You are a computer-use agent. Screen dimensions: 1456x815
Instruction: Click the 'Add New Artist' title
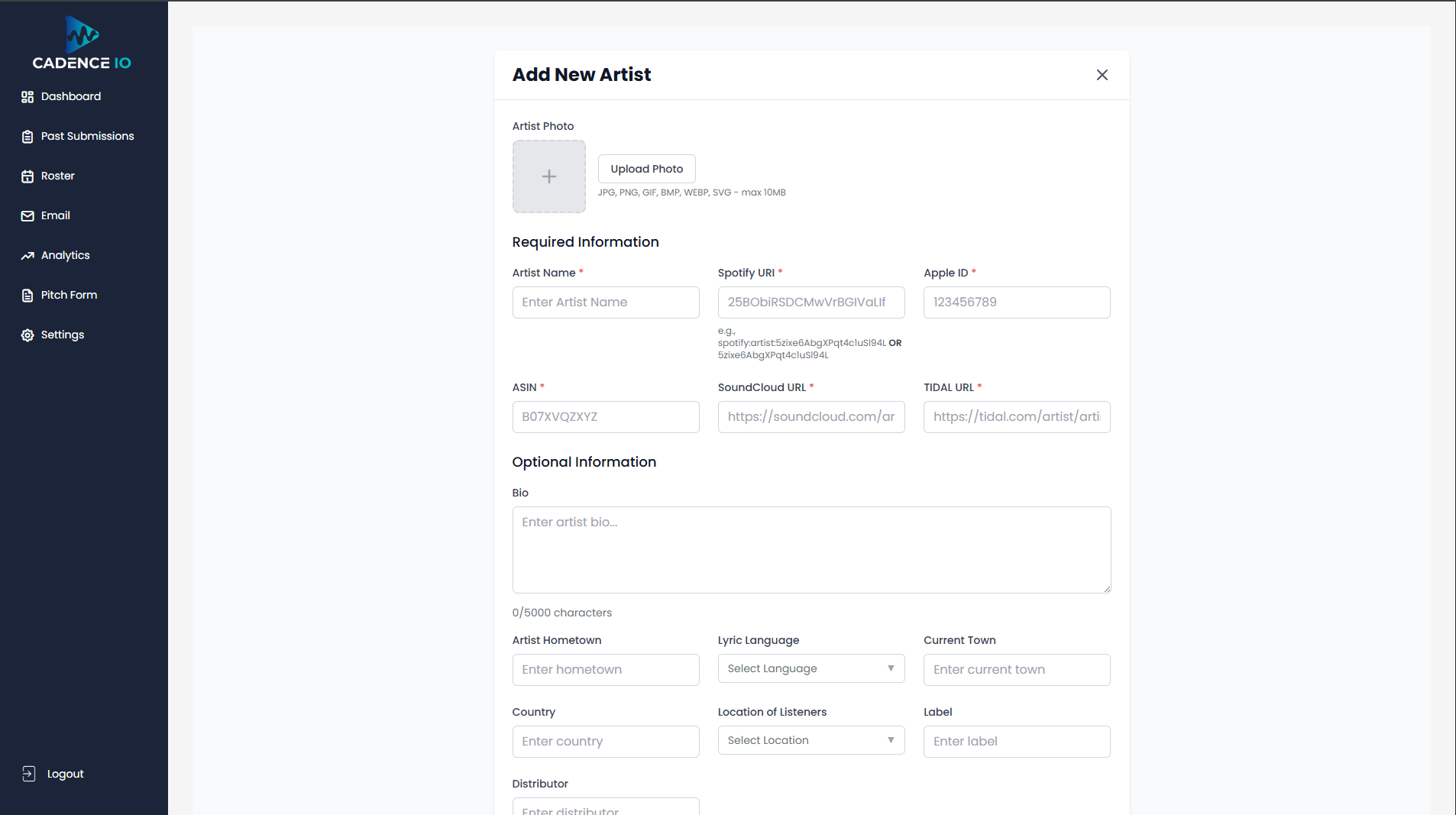click(x=581, y=75)
